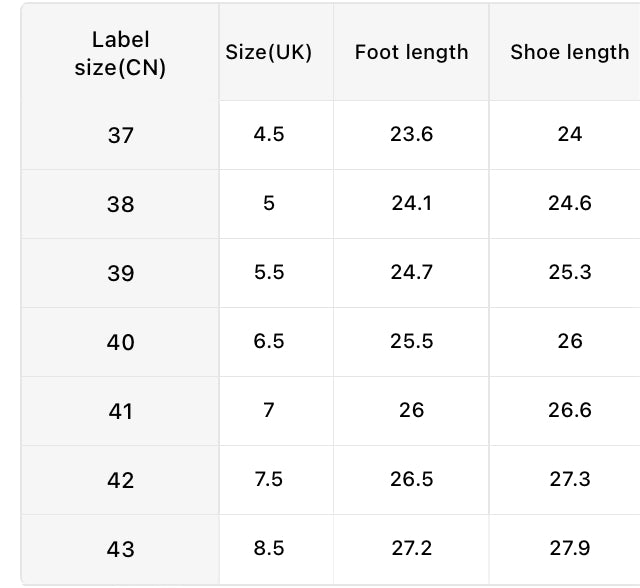Image resolution: width=640 pixels, height=588 pixels.
Task: Select foot length 27.2 value
Action: coord(411,548)
